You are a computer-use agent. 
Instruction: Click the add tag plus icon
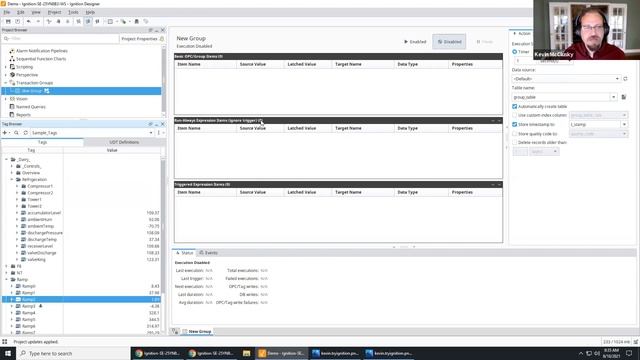coord(5,133)
